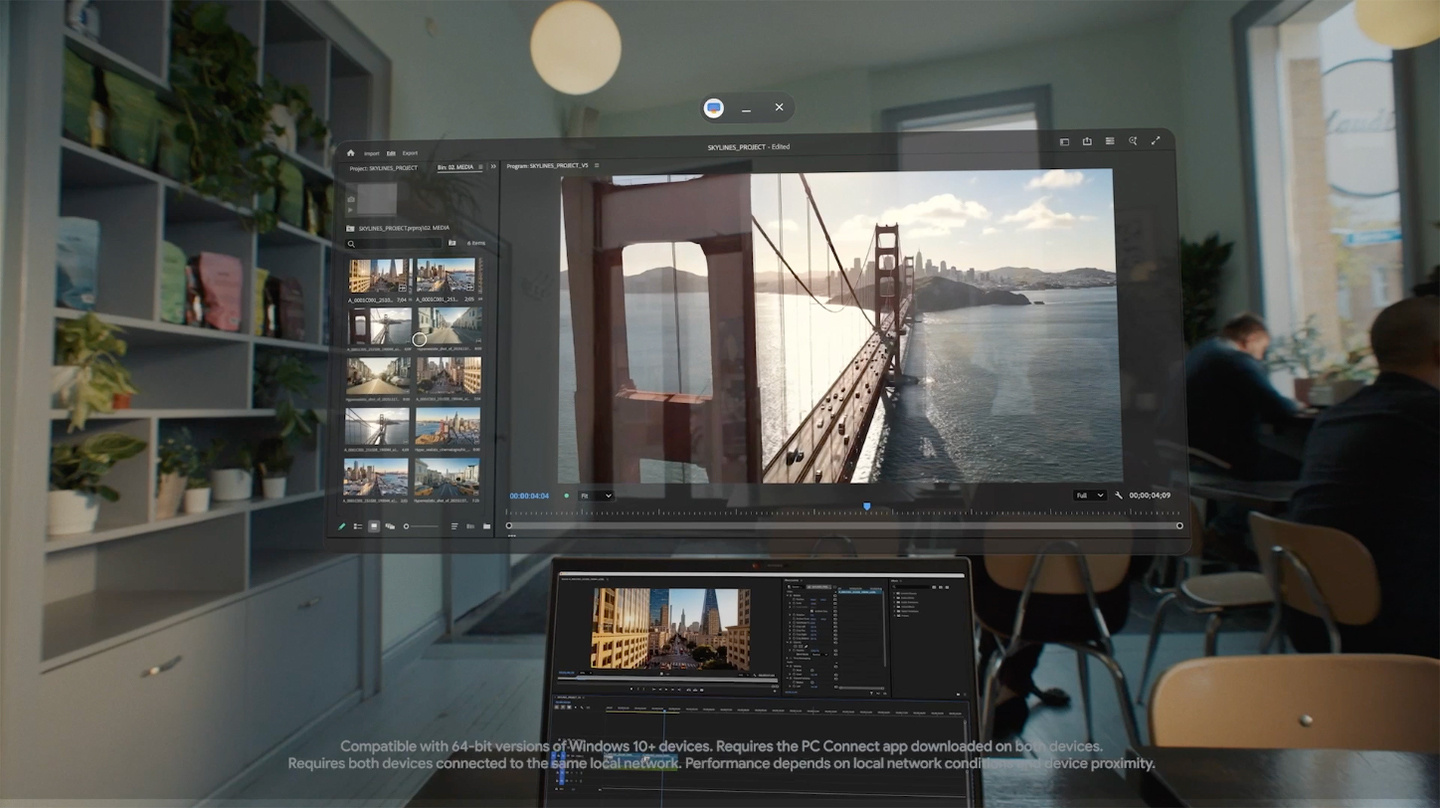1440x808 pixels.
Task: Open the Quick Export list icon
Action: (1110, 142)
